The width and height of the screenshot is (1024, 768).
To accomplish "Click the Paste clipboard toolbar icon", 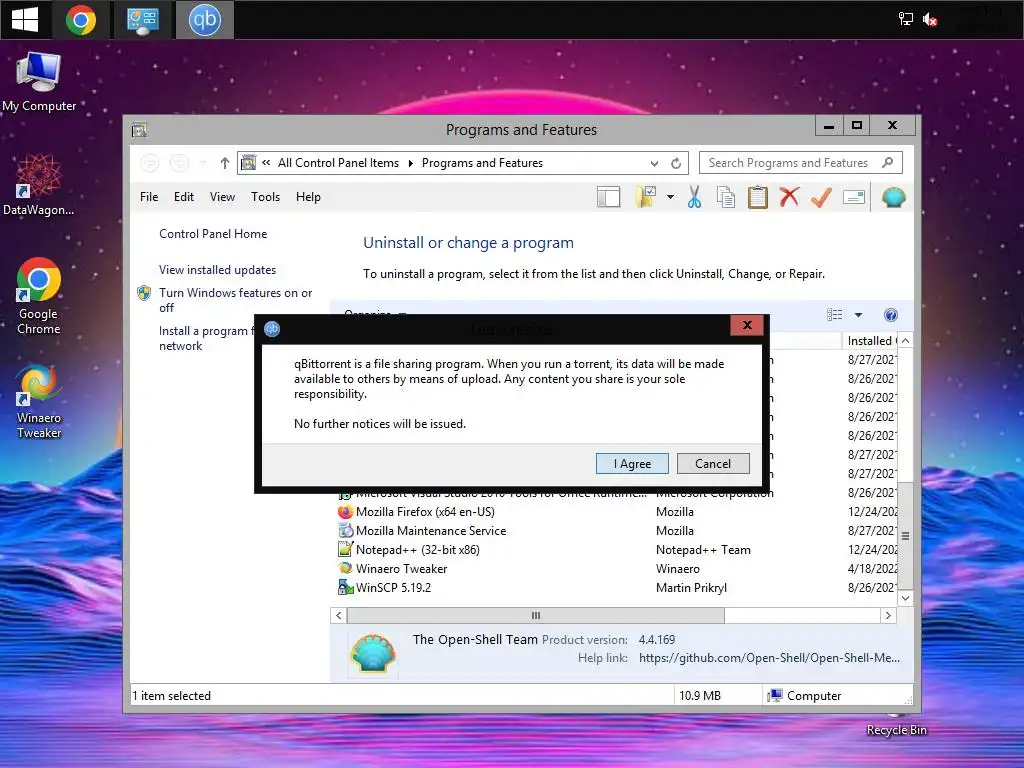I will click(x=758, y=197).
